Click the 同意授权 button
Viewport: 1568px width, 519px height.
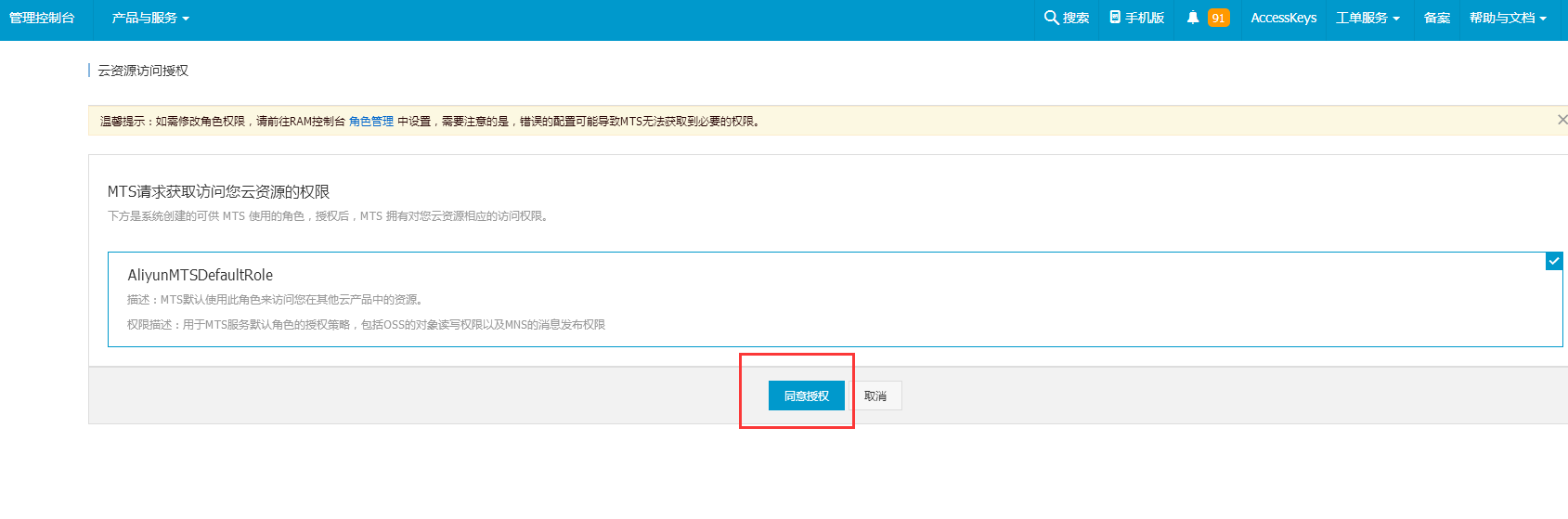click(806, 396)
